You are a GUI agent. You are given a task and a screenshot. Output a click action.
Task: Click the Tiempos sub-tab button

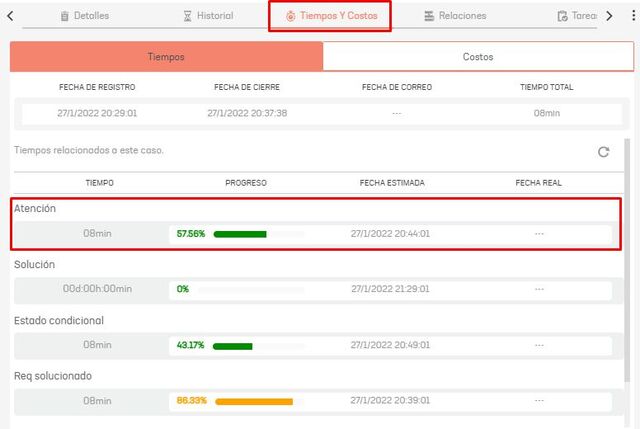click(x=166, y=57)
